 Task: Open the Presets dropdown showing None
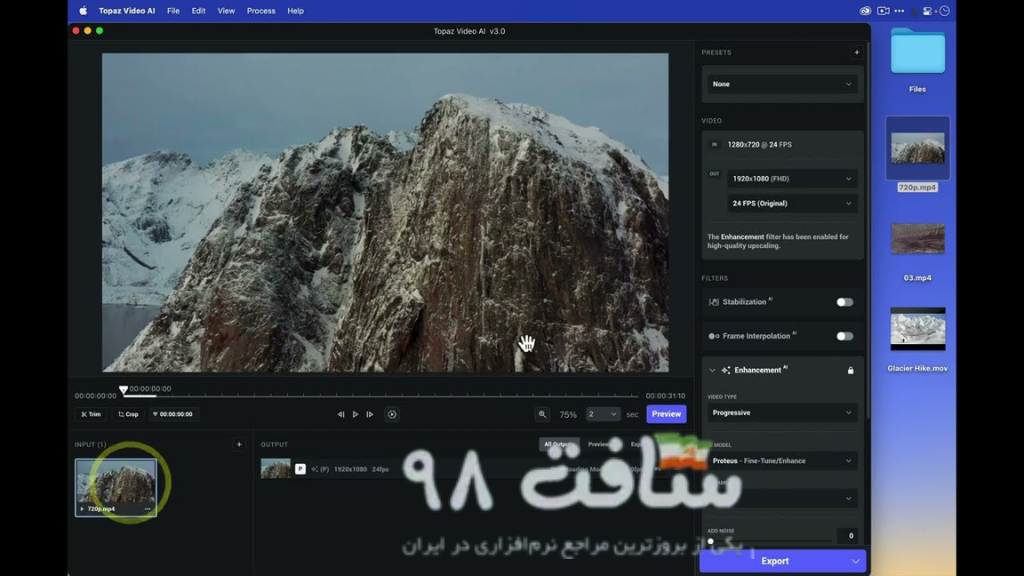point(782,84)
